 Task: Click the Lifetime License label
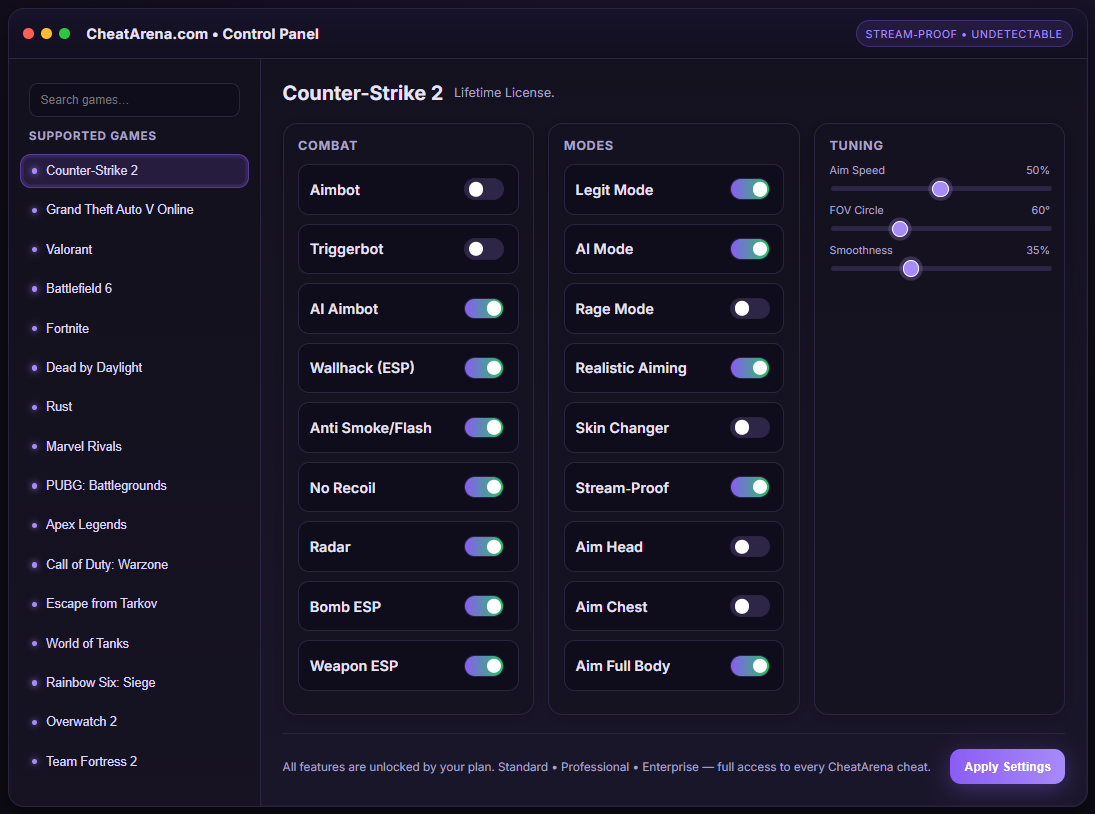504,93
